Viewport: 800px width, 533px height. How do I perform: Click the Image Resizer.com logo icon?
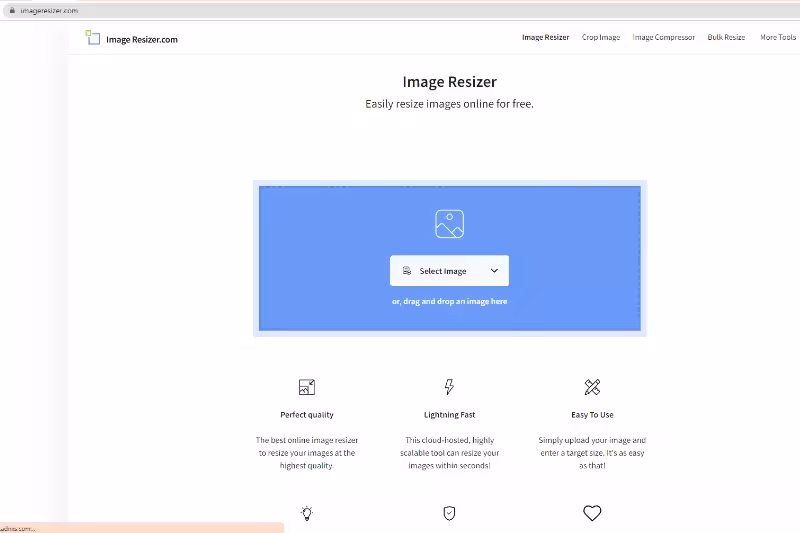pos(92,37)
